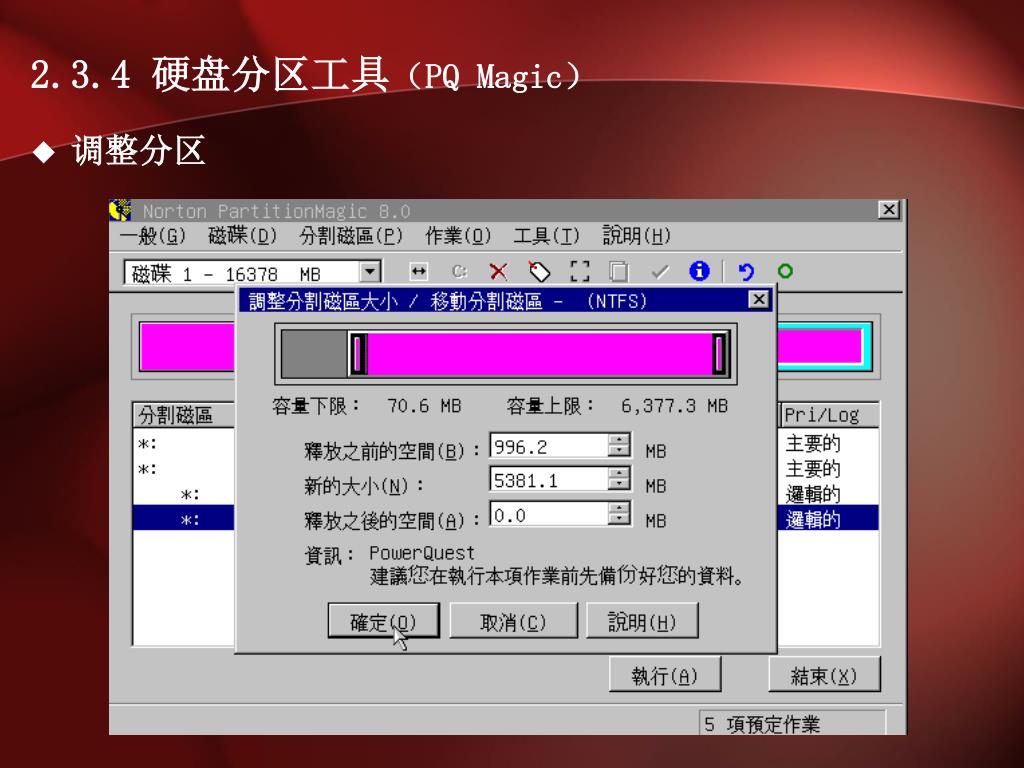This screenshot has height=768, width=1024.
Task: Click the red X delete partition icon
Action: coord(498,271)
